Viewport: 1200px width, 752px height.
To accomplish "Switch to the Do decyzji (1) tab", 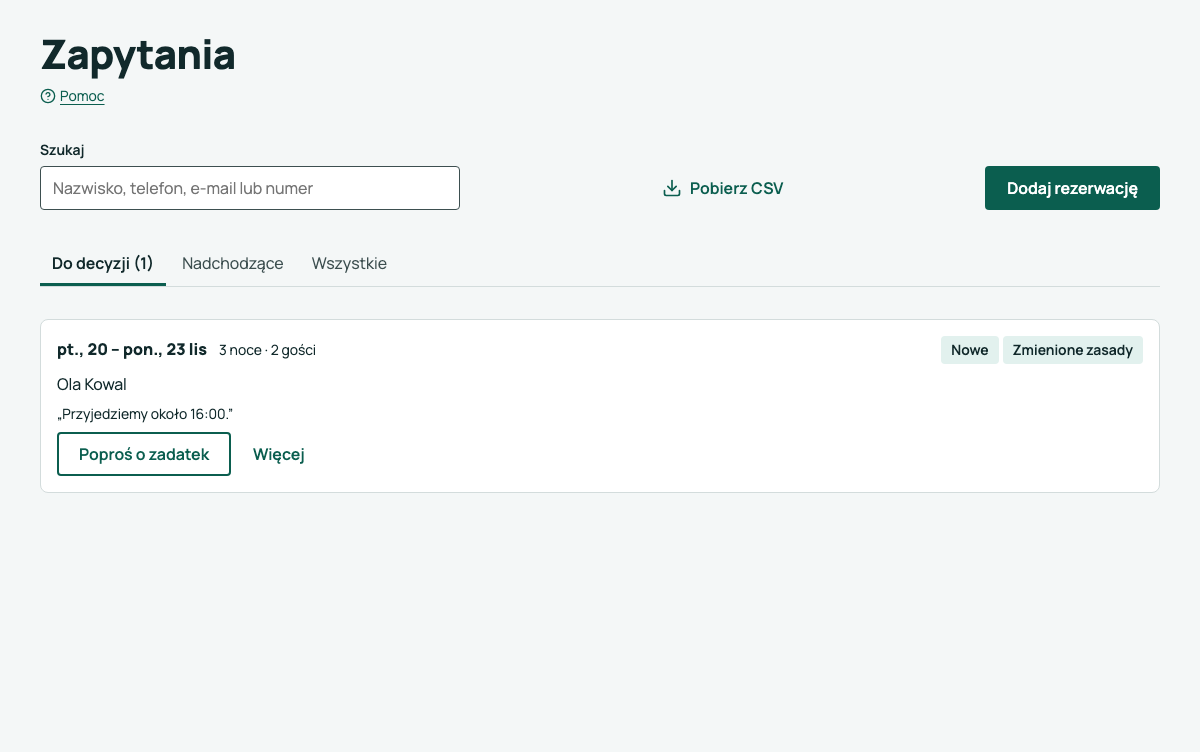I will pyautogui.click(x=103, y=264).
